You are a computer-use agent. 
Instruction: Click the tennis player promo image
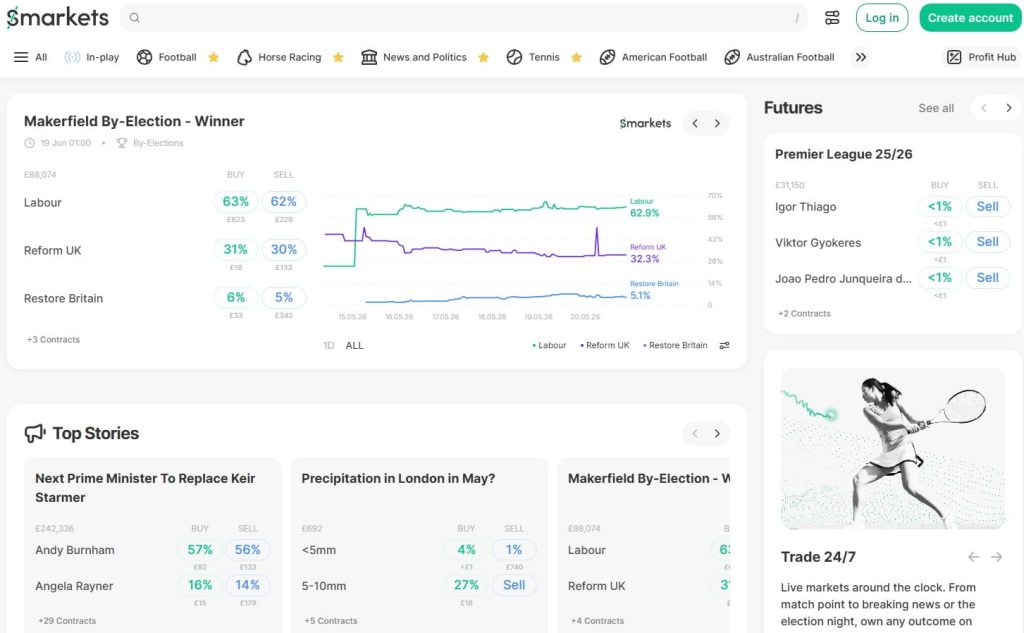click(x=893, y=449)
